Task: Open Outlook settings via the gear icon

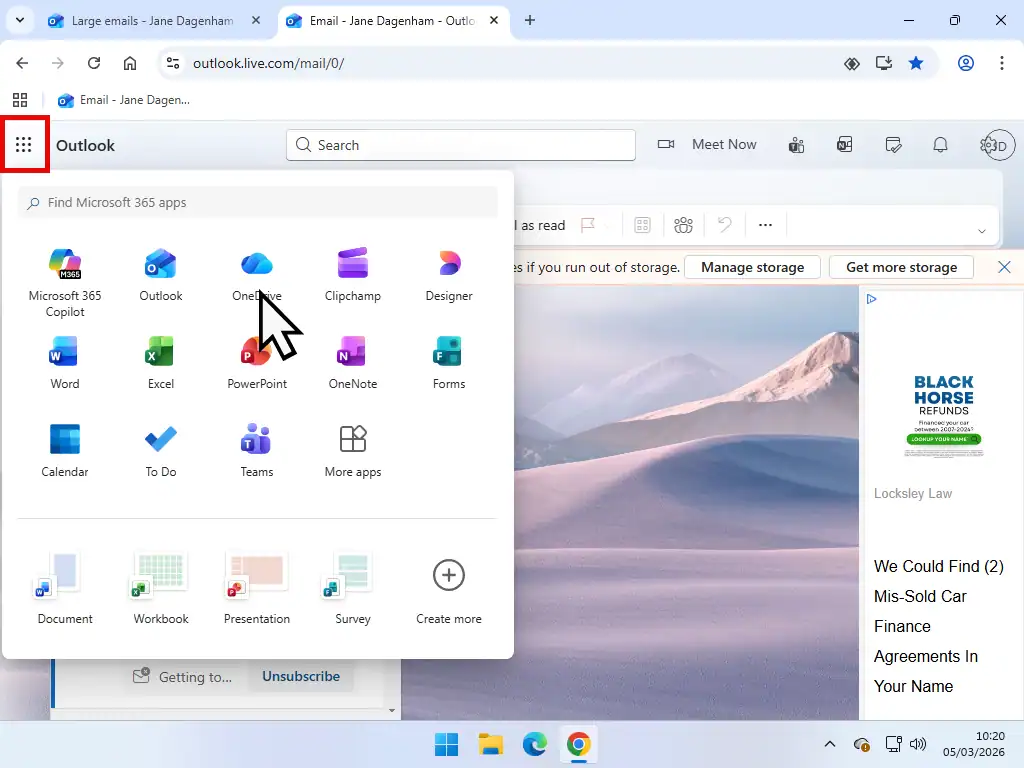Action: click(x=988, y=145)
